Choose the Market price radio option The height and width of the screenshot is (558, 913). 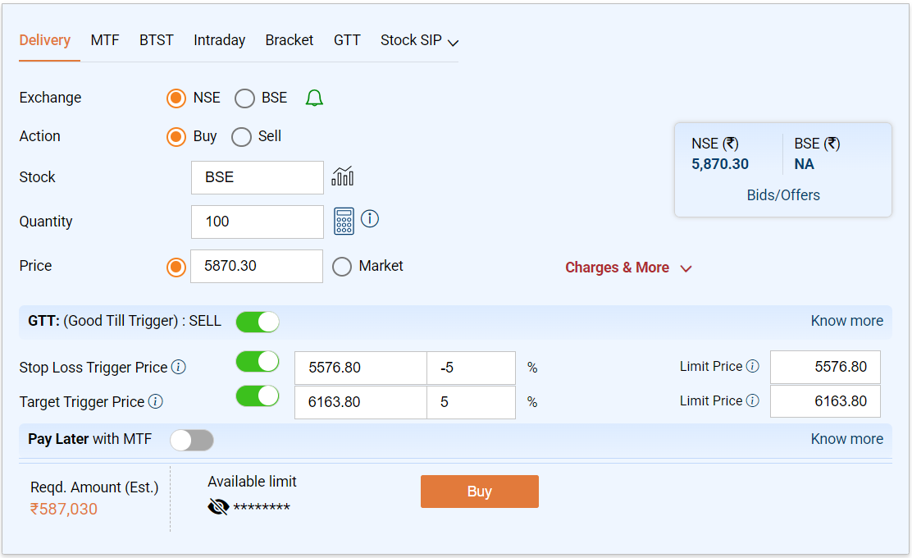[x=342, y=267]
